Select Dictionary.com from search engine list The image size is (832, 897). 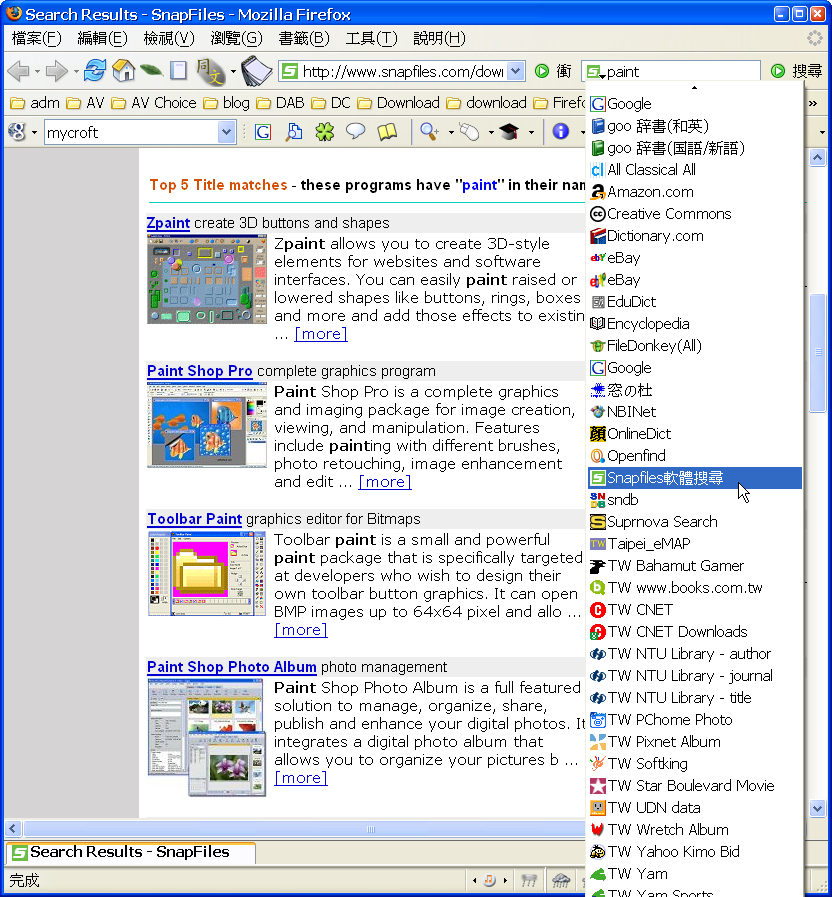655,236
